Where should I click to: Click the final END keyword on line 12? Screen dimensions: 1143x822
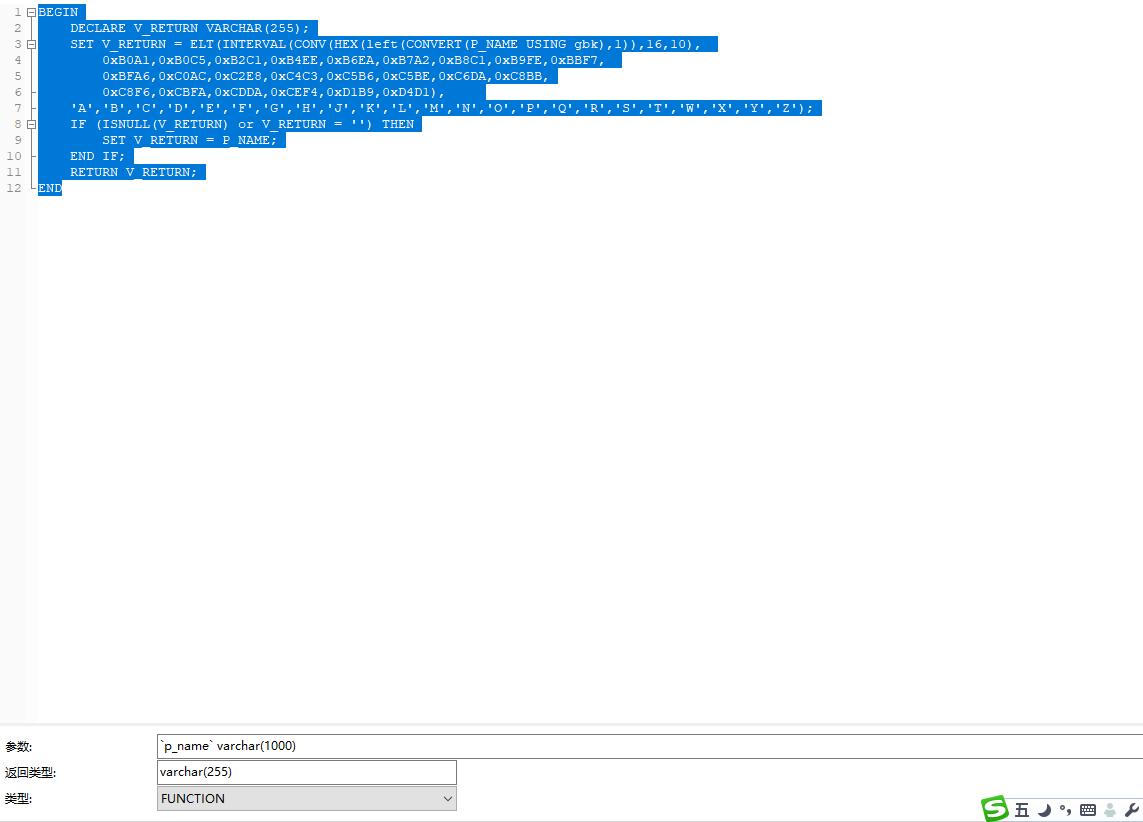click(x=50, y=189)
